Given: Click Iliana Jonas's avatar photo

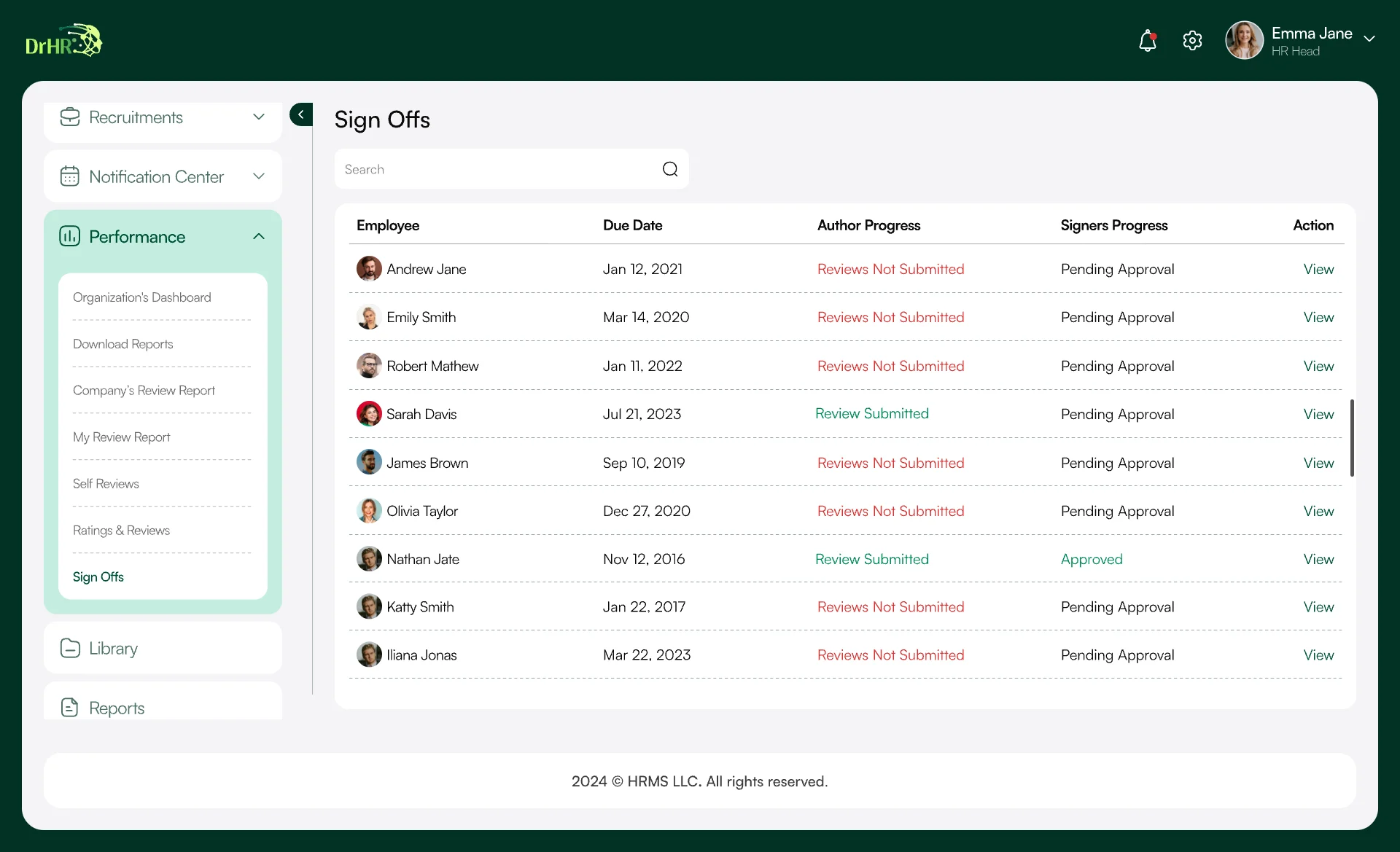Looking at the screenshot, I should click(x=369, y=654).
